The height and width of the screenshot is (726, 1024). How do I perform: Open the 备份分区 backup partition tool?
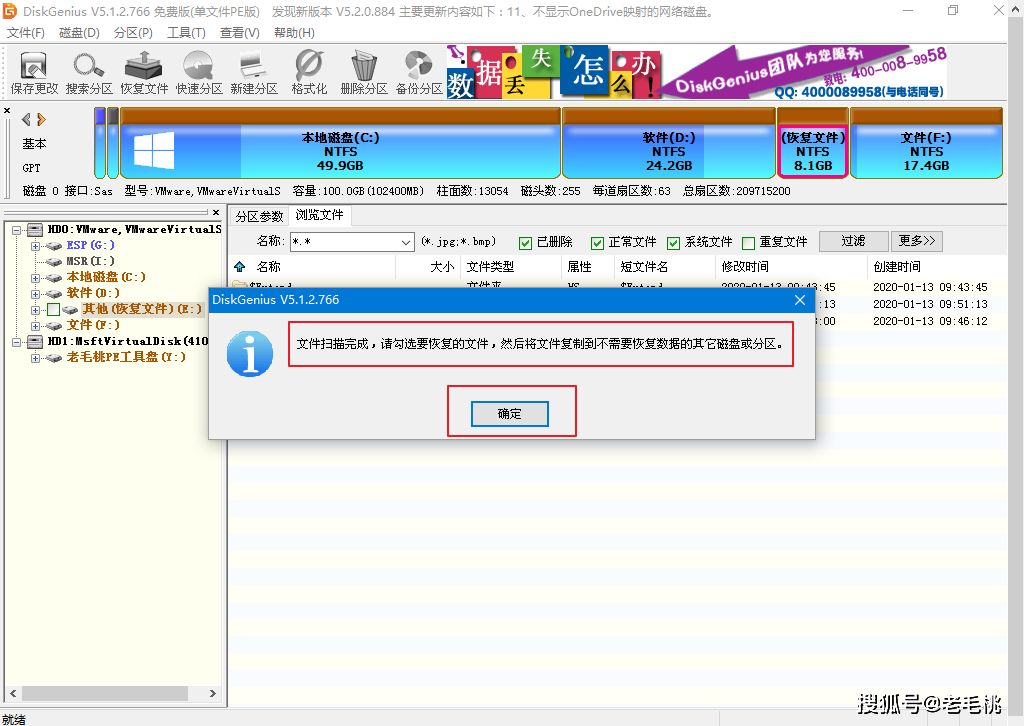(419, 73)
